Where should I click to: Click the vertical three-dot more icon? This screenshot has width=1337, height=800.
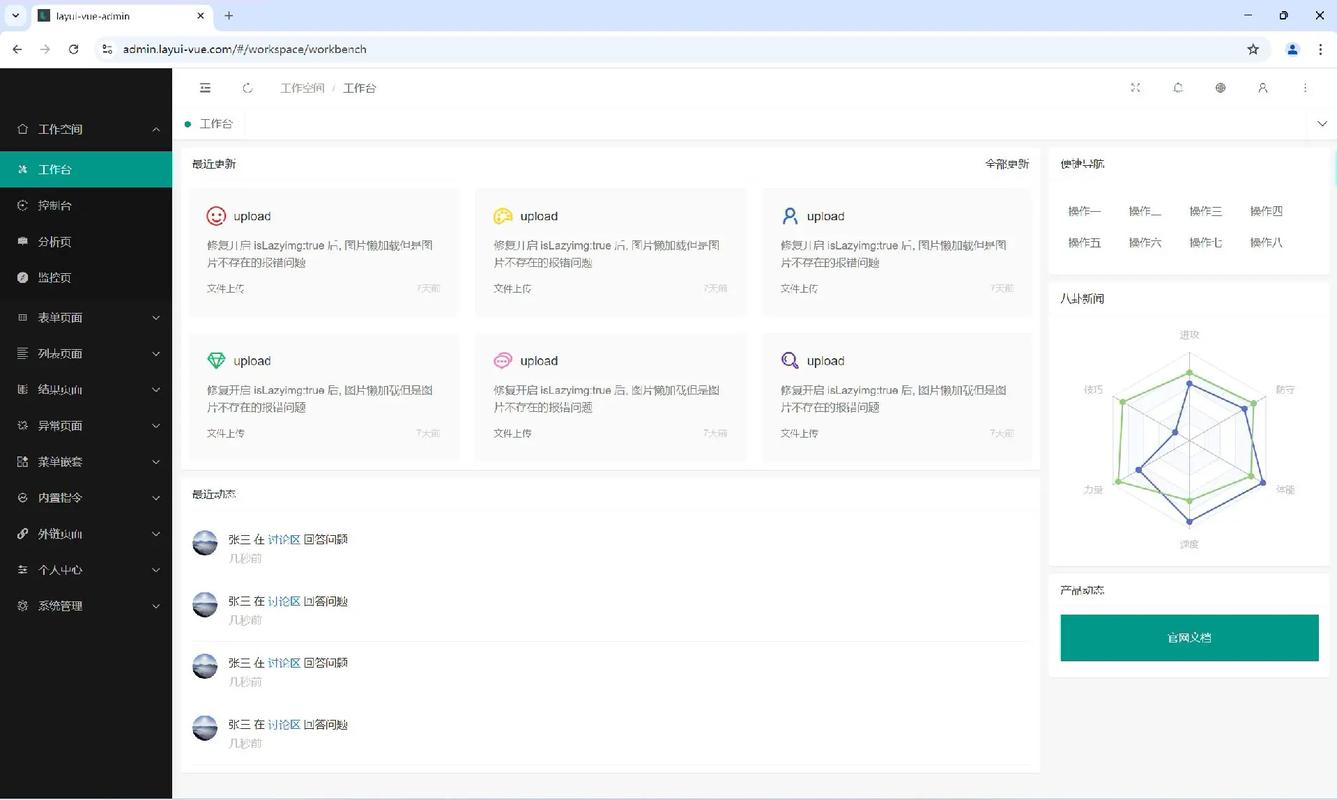[1305, 88]
